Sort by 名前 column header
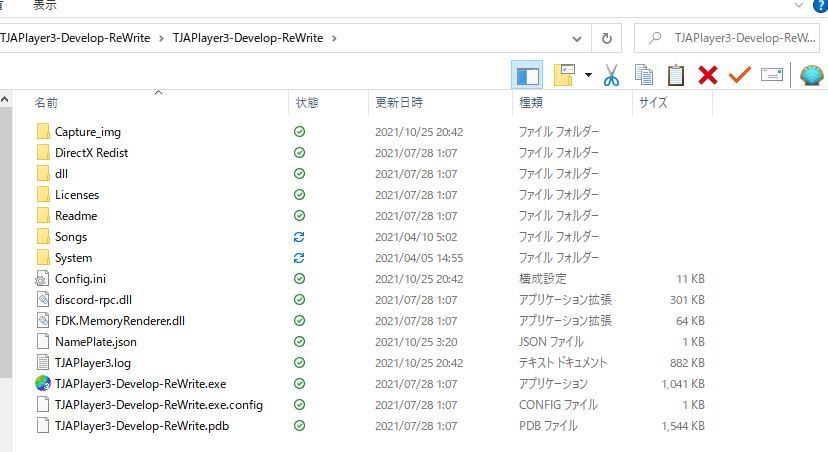The height and width of the screenshot is (452, 828). (46, 102)
